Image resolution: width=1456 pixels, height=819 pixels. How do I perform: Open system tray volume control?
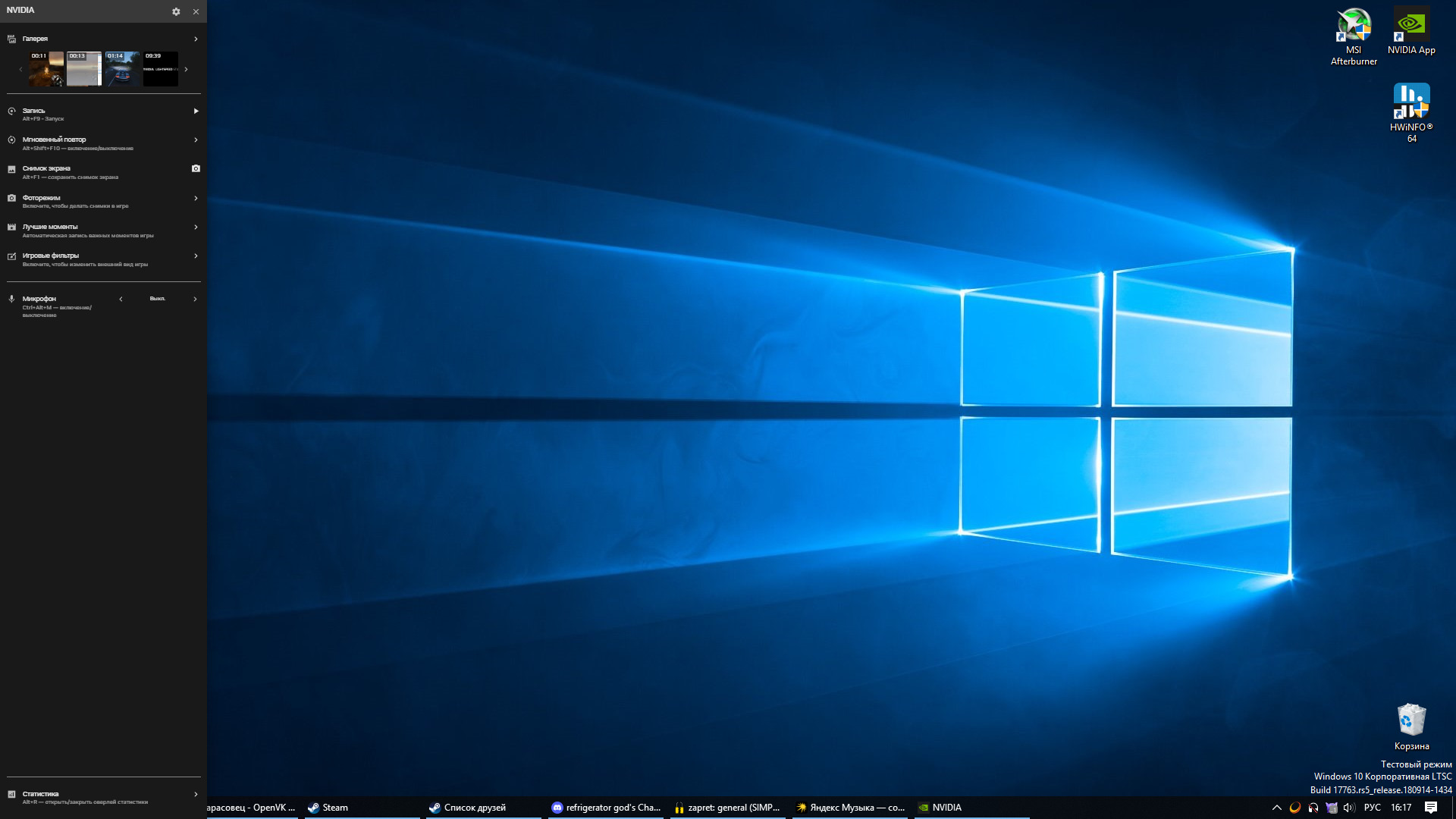pyautogui.click(x=1348, y=808)
